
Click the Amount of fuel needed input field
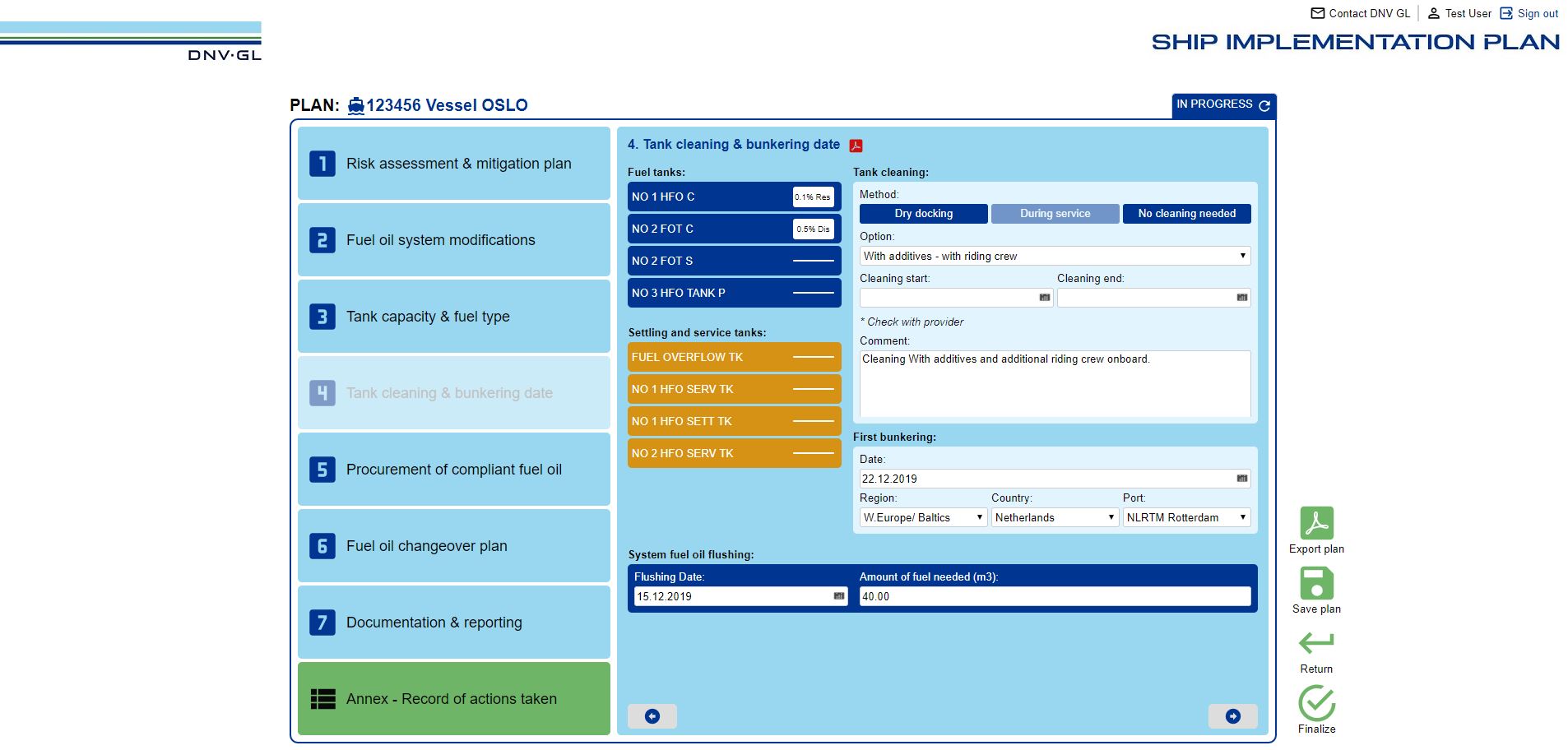coord(1055,596)
